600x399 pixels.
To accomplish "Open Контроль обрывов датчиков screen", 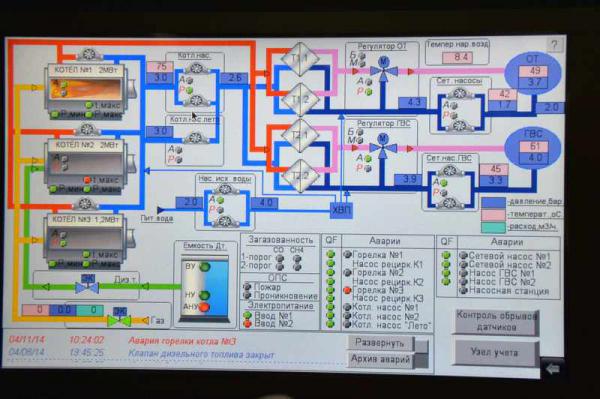I will coord(497,322).
